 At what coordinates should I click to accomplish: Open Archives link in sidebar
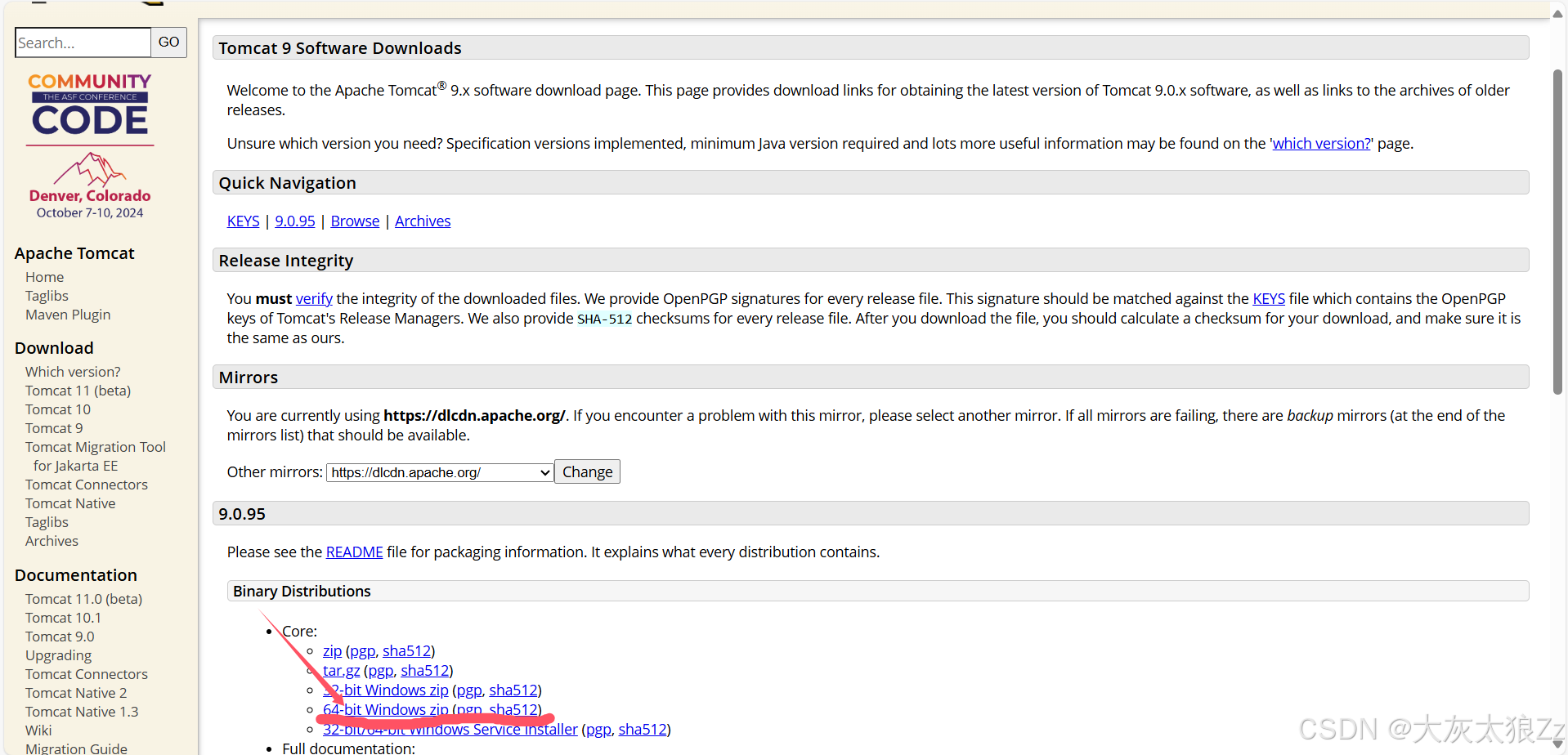pyautogui.click(x=52, y=541)
